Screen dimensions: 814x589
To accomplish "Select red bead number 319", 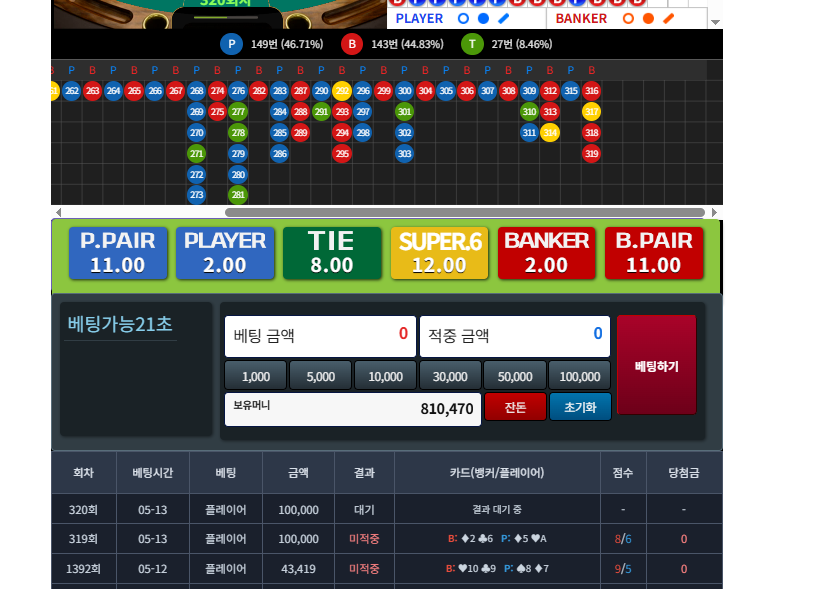I will tap(591, 154).
